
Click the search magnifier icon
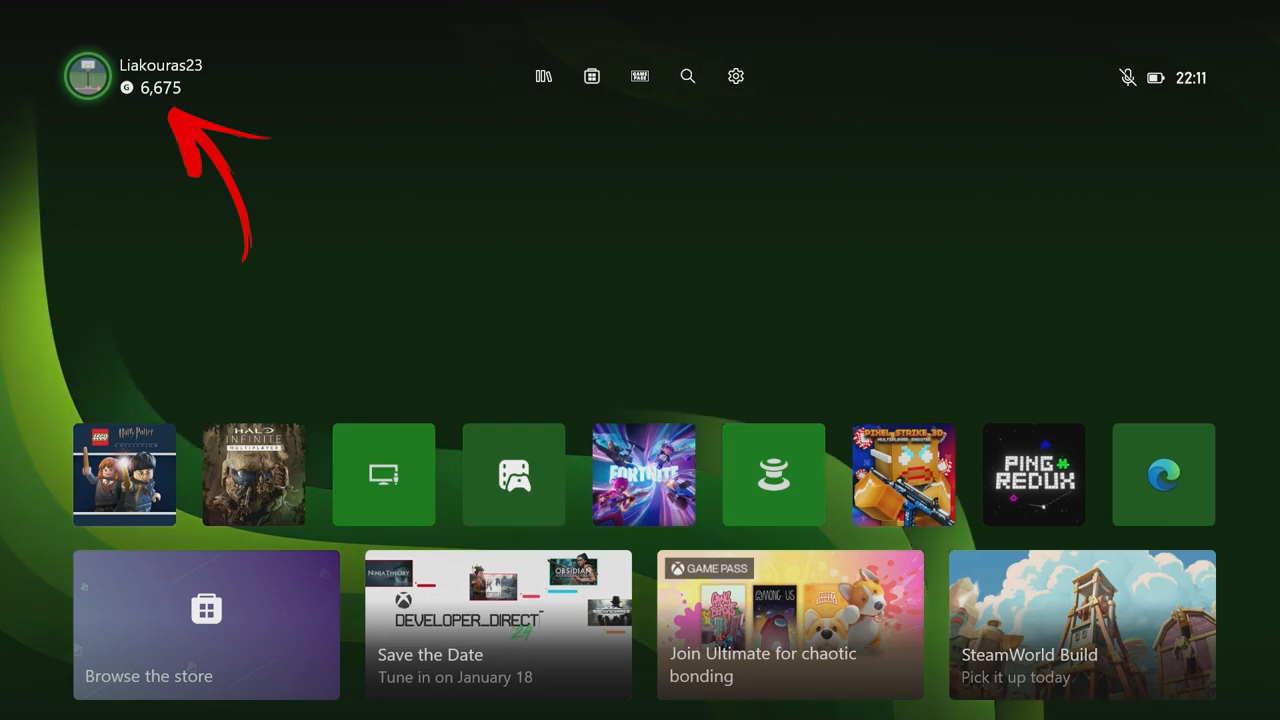[x=688, y=76]
